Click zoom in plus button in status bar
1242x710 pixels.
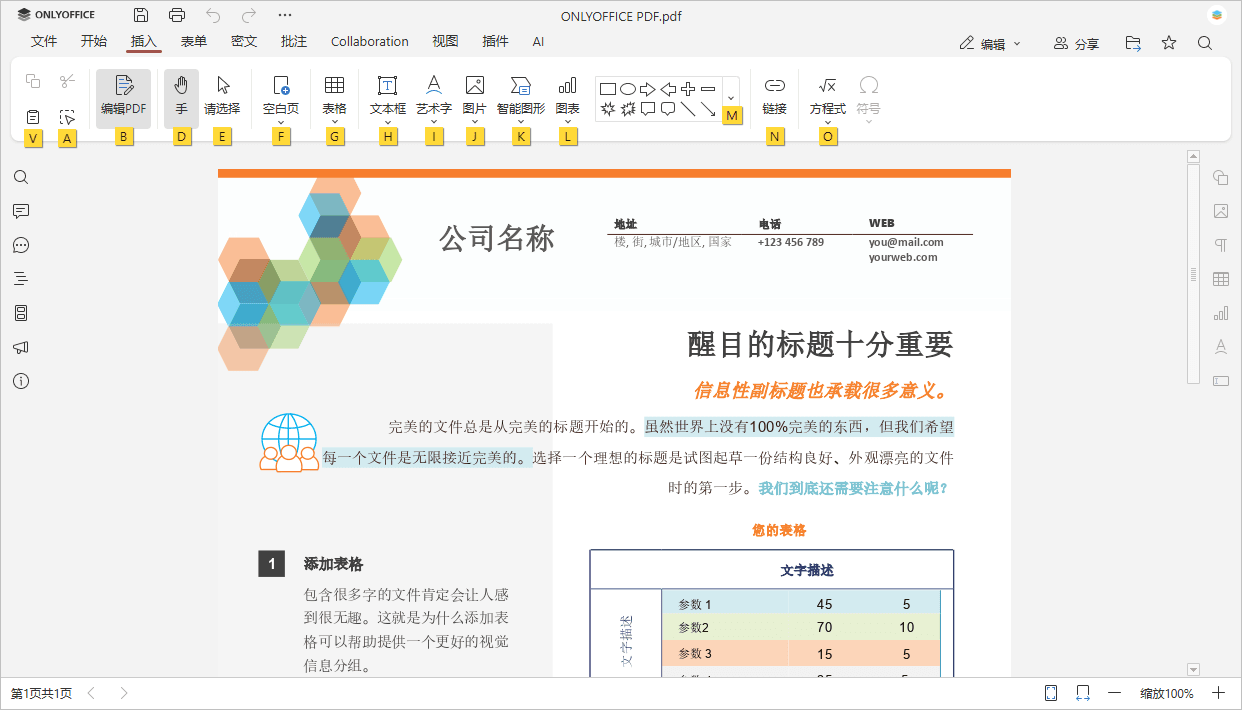point(1218,693)
